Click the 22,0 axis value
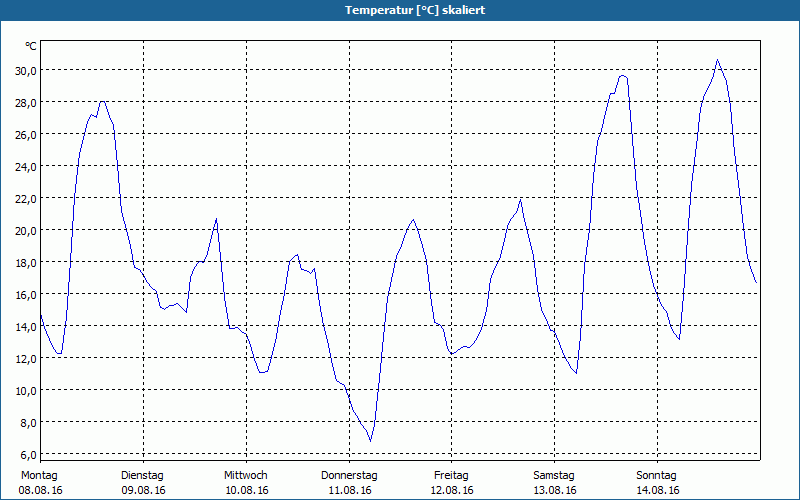The width and height of the screenshot is (800, 500). click(x=26, y=199)
